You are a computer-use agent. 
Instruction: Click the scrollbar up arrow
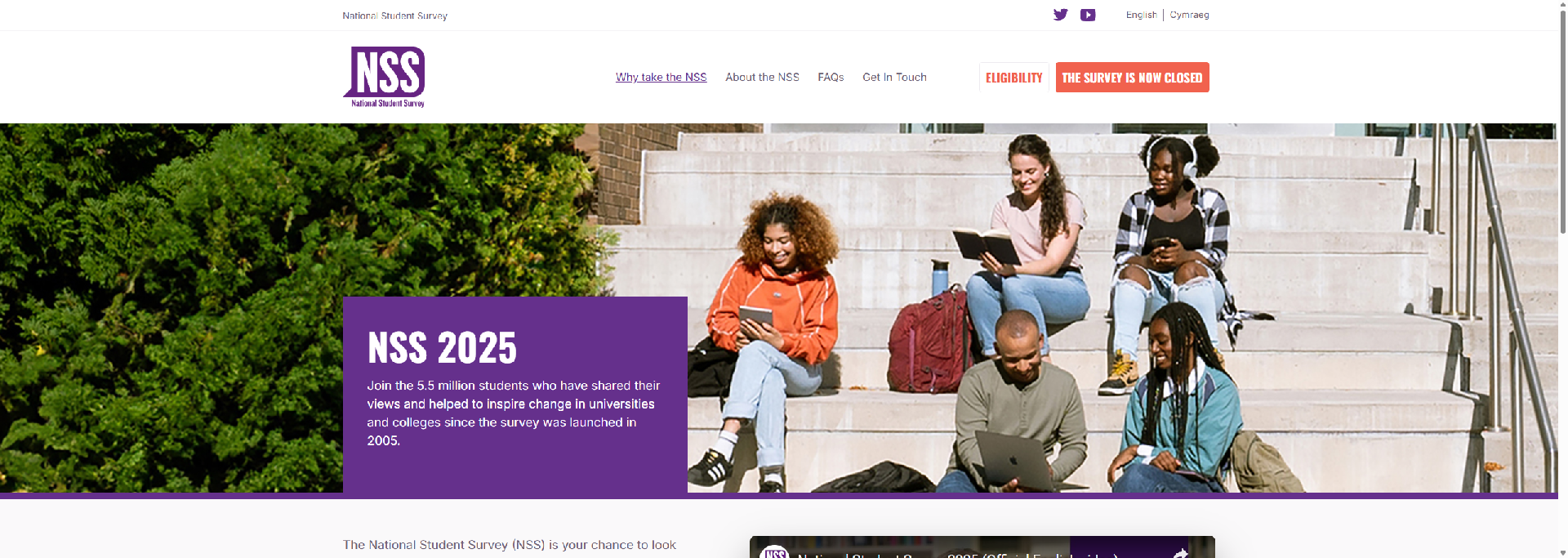tap(1562, 5)
